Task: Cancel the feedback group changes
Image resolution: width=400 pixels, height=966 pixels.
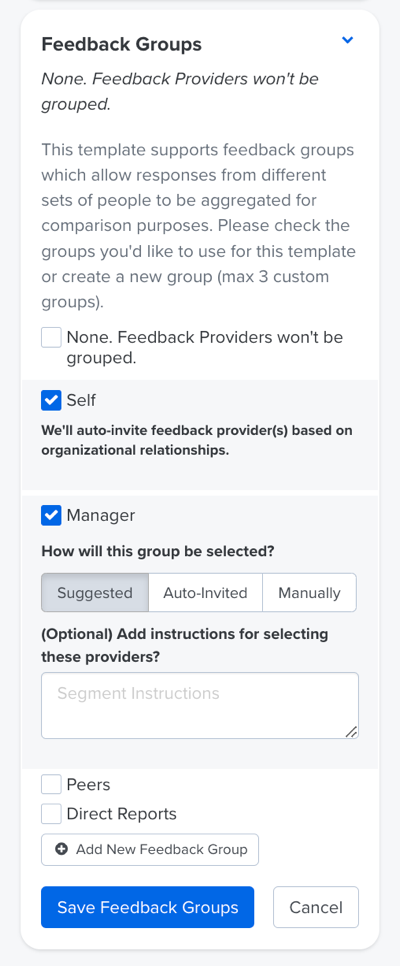Action: 316,907
